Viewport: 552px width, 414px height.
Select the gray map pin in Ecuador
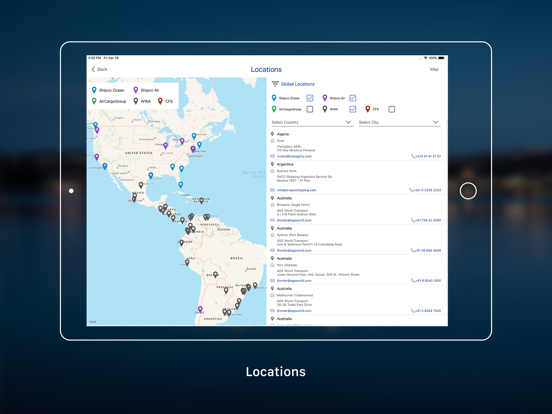coord(182,243)
